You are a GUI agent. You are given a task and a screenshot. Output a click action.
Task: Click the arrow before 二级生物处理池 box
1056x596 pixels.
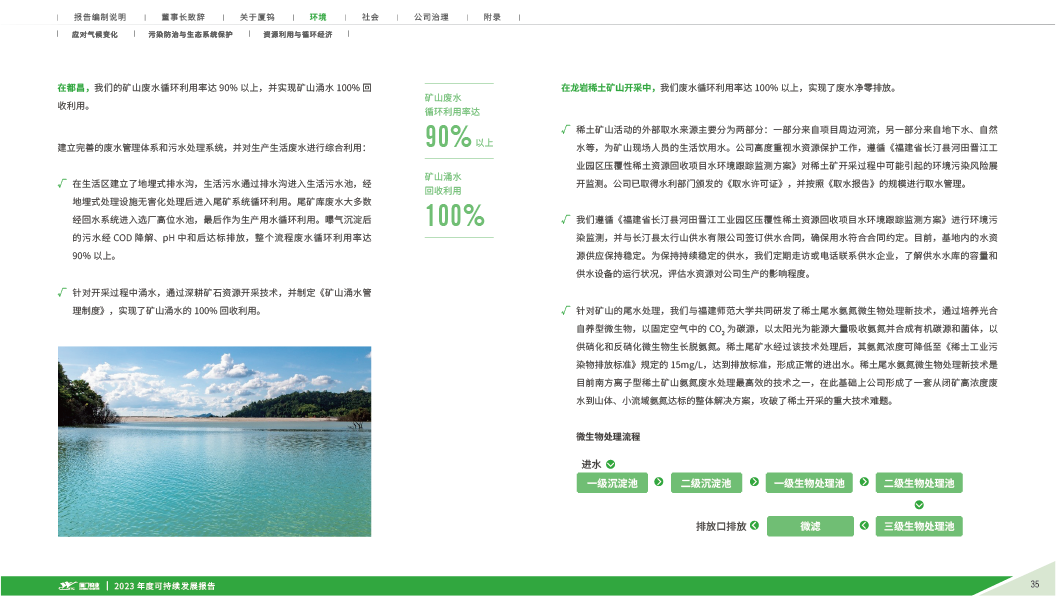tap(863, 482)
